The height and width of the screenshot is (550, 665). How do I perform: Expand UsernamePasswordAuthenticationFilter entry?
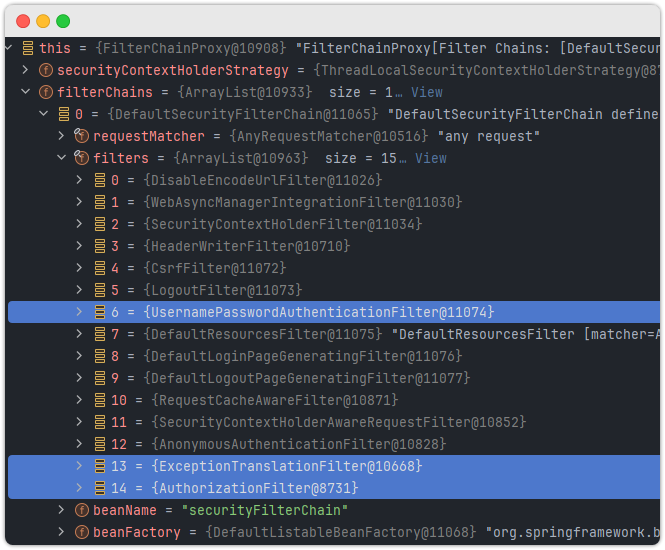point(79,312)
